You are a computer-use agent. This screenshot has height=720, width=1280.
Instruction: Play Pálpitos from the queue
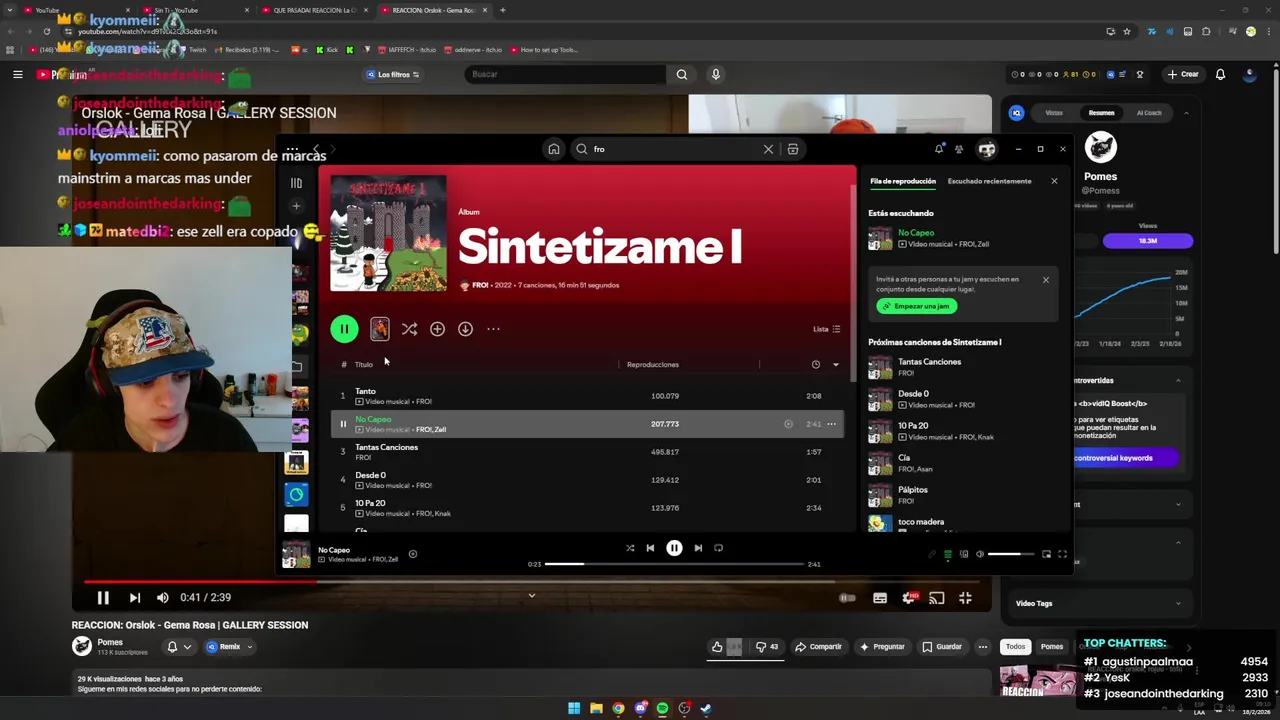coord(960,495)
